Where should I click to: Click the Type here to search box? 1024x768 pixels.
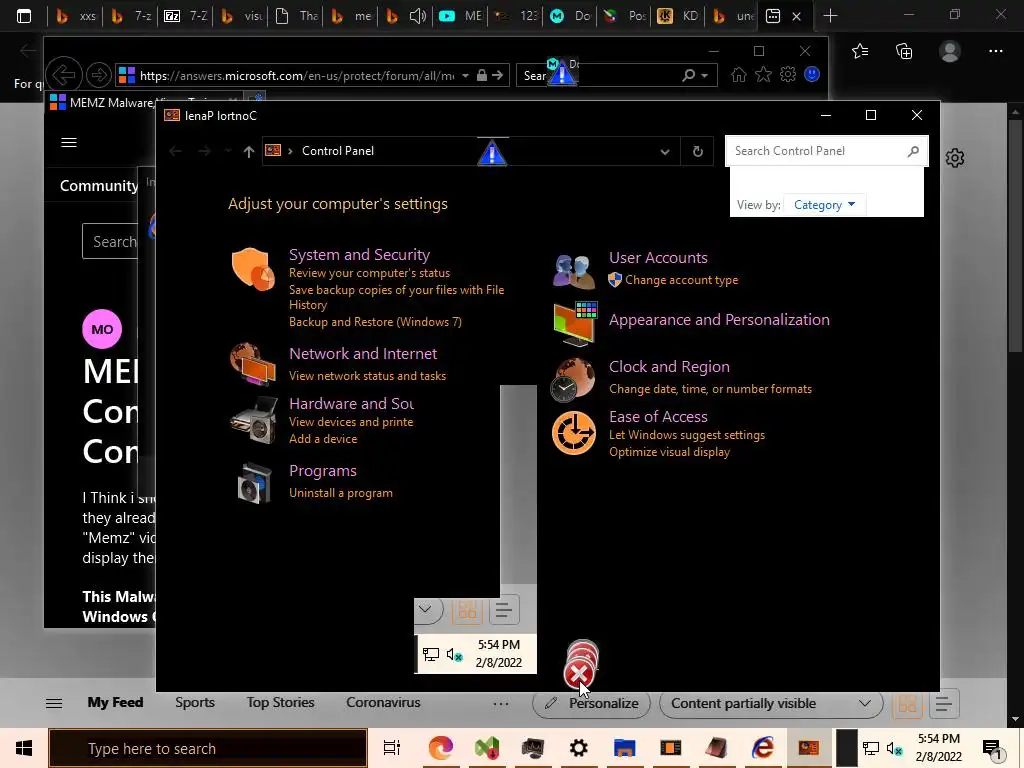point(208,748)
